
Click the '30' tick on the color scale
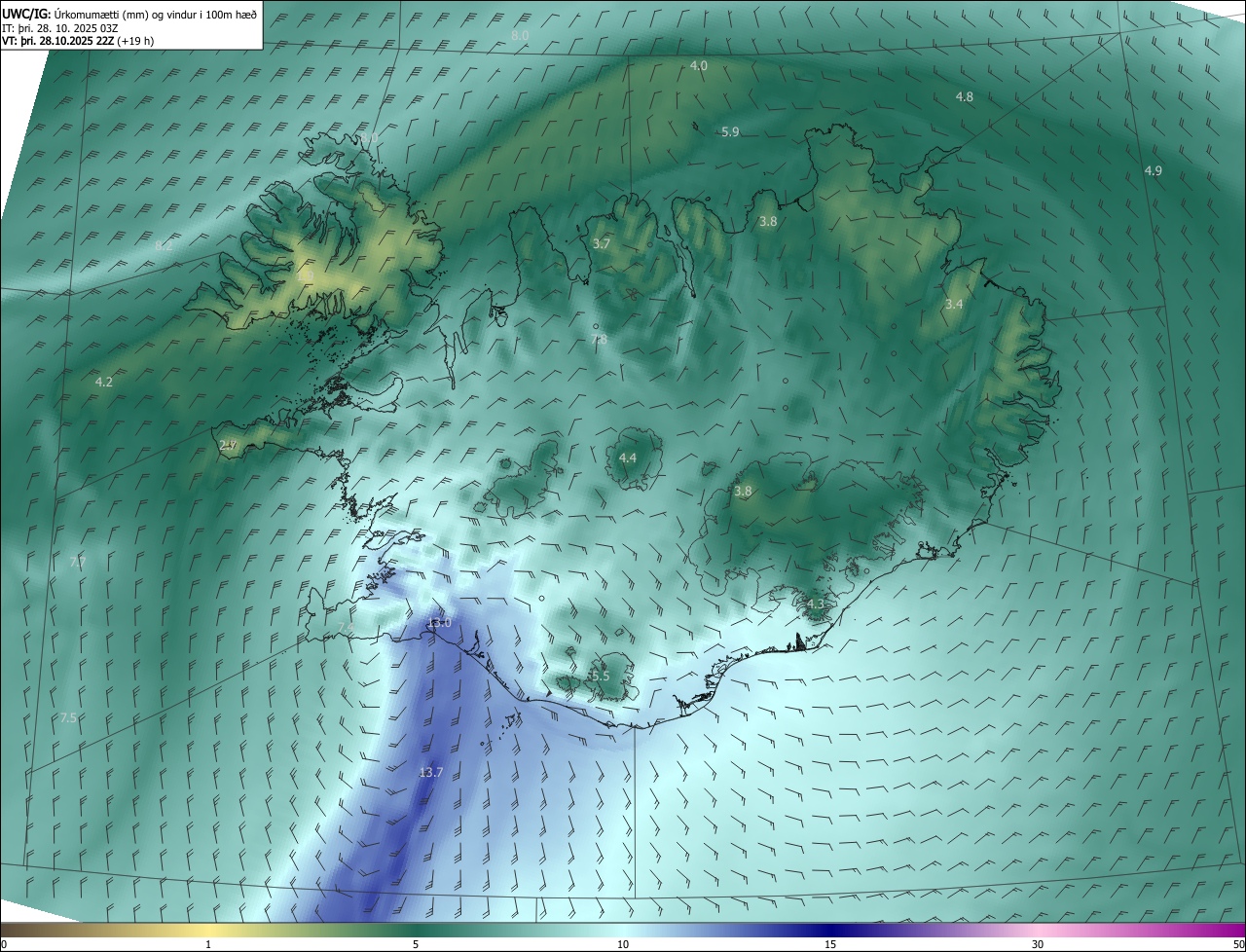[x=1038, y=944]
